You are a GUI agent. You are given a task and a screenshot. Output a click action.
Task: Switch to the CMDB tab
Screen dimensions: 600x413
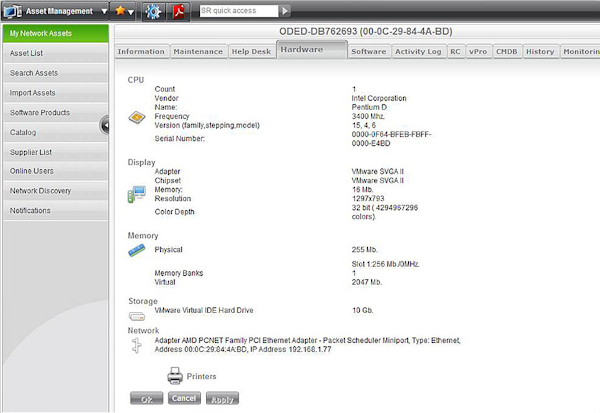tap(507, 52)
